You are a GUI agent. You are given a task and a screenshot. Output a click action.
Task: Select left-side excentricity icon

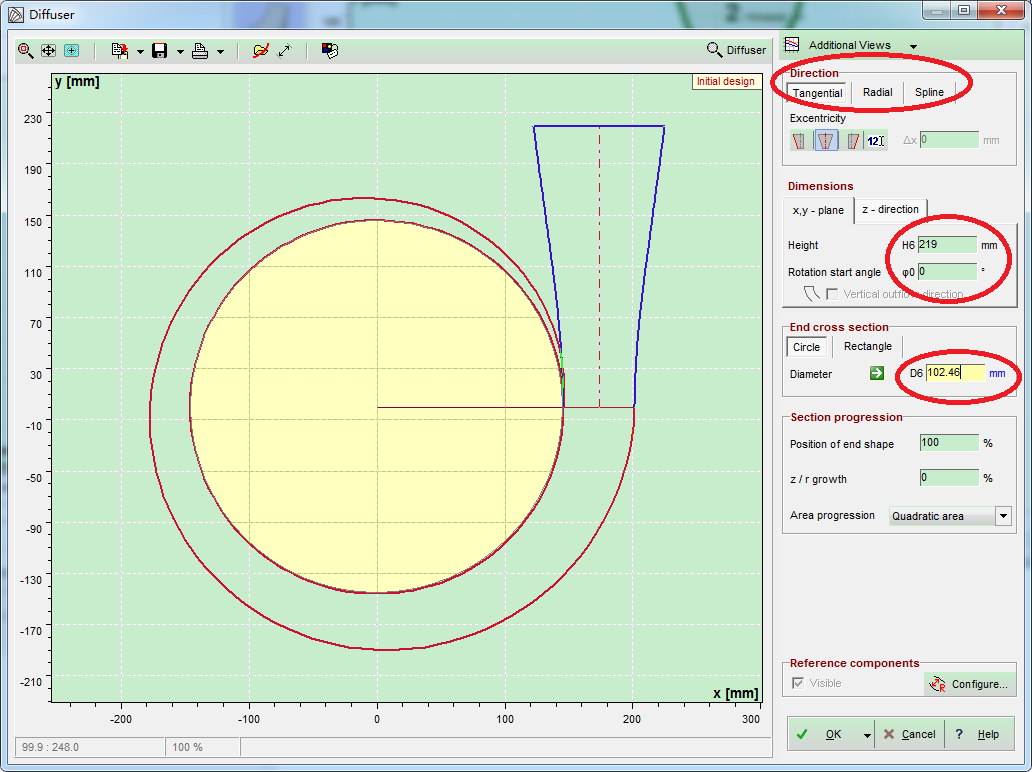click(799, 141)
